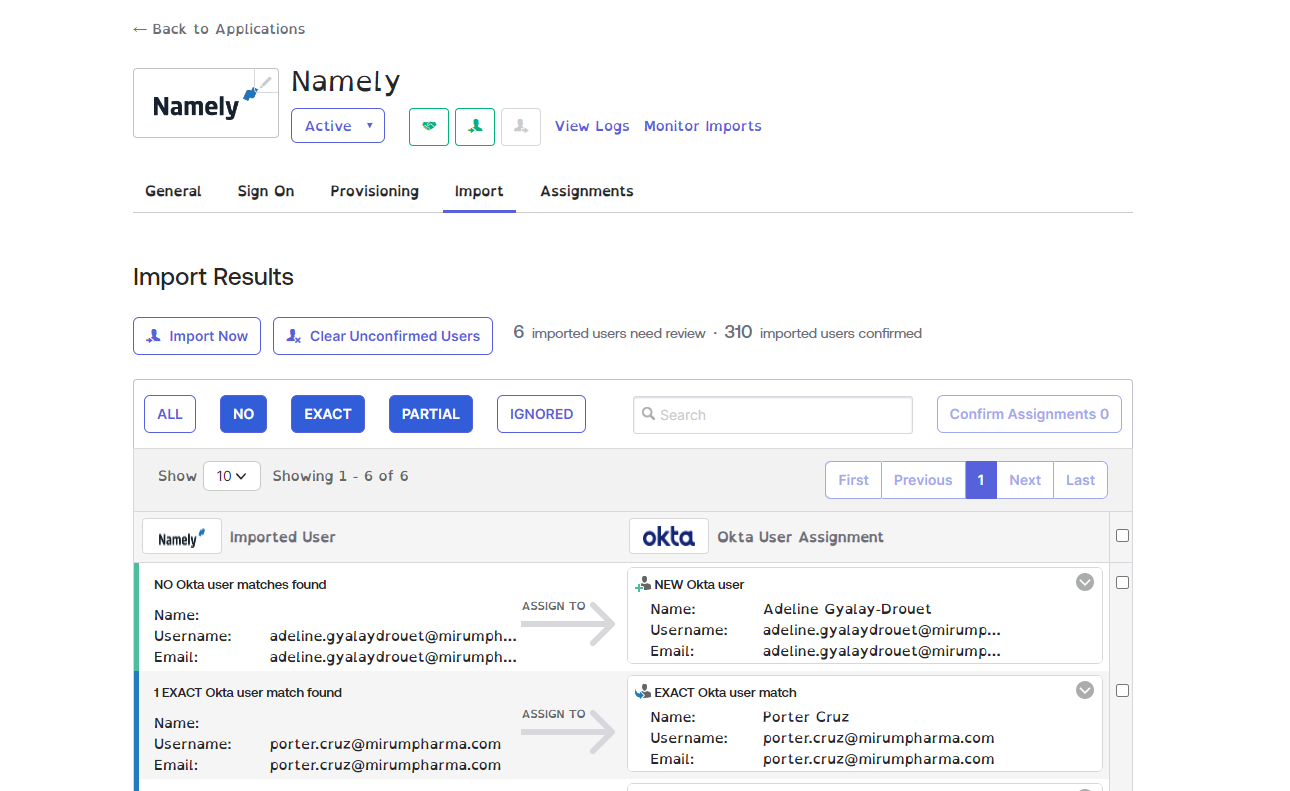1290x791 pixels.
Task: Click the 'Okta User Assignment' column header
Action: point(800,537)
